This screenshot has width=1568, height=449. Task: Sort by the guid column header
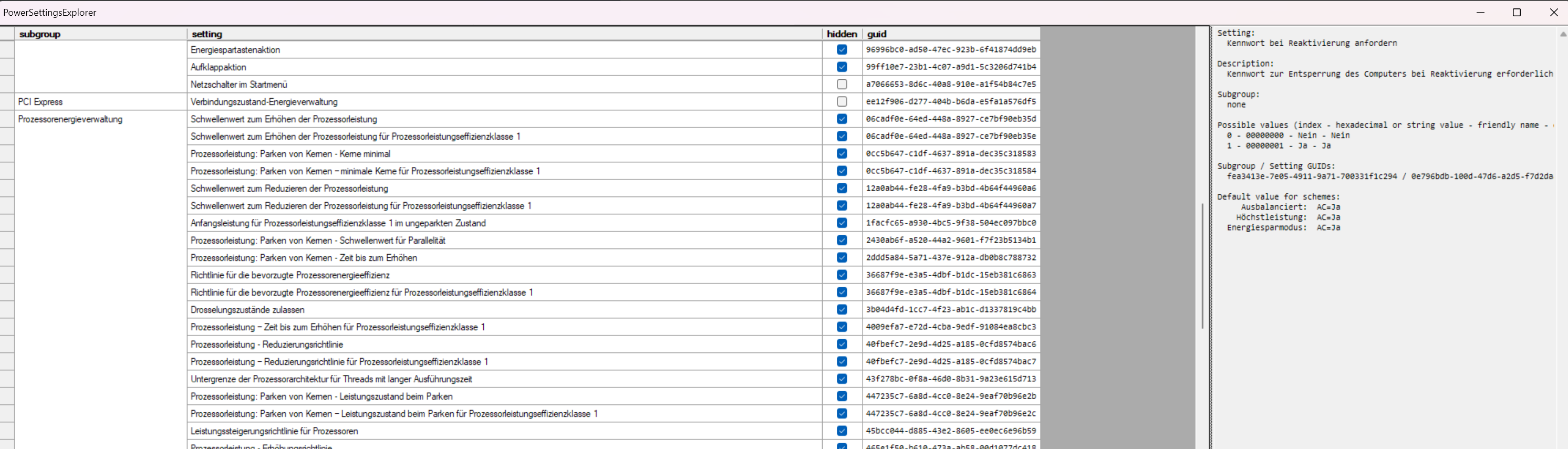point(951,34)
